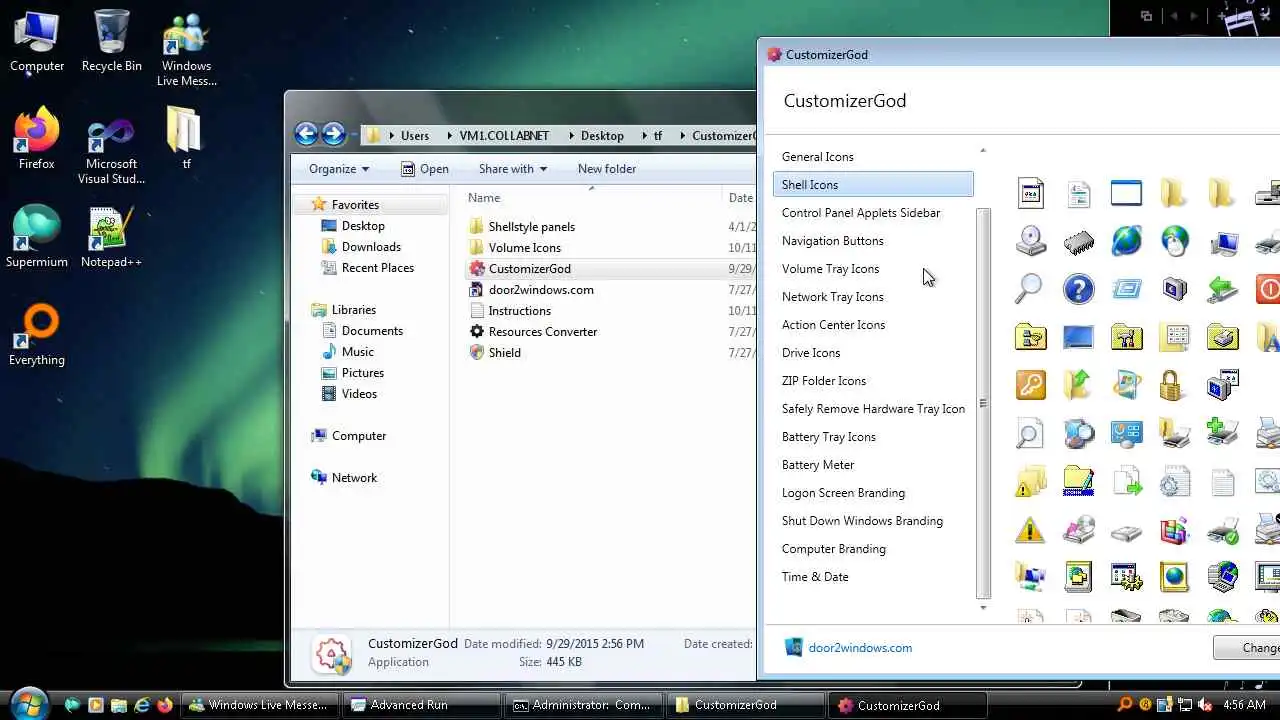1280x720 pixels.
Task: Open Recycle Bin on desktop
Action: pyautogui.click(x=112, y=41)
